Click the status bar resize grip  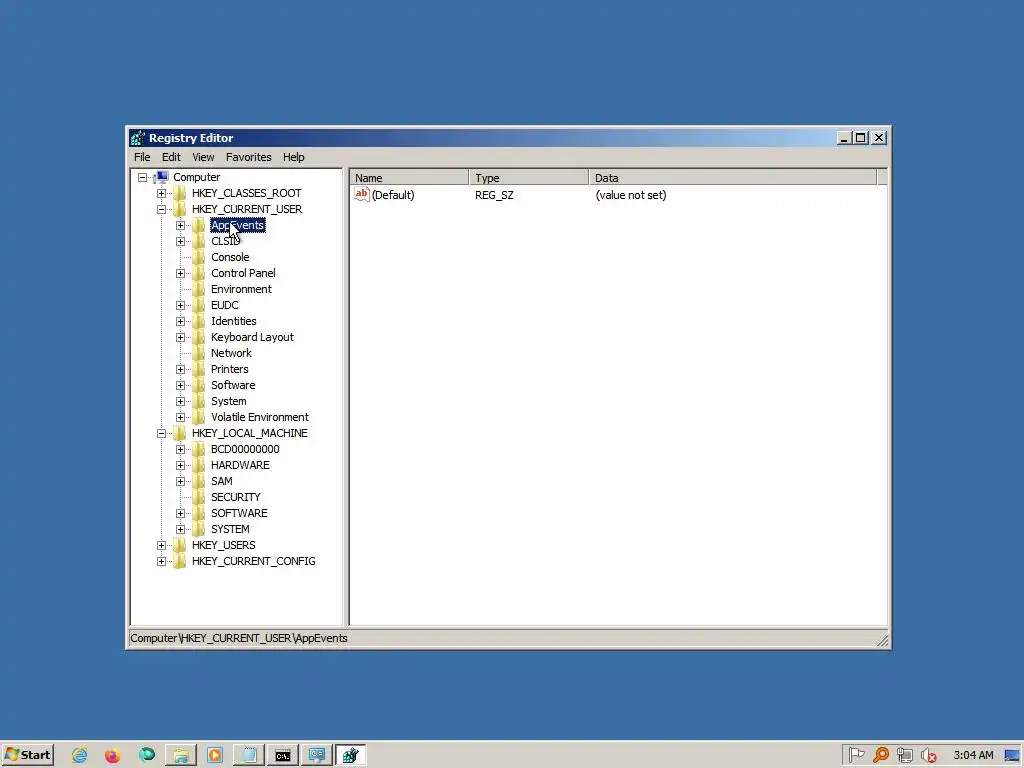(x=882, y=641)
